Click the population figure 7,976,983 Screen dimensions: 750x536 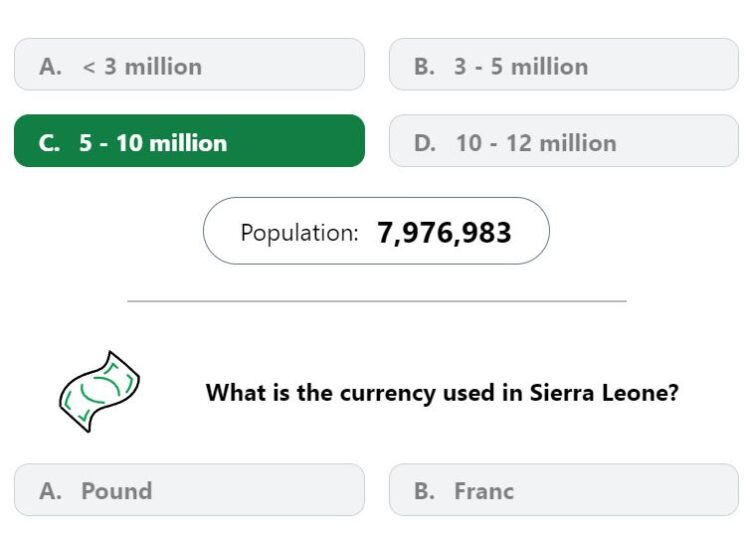point(444,233)
